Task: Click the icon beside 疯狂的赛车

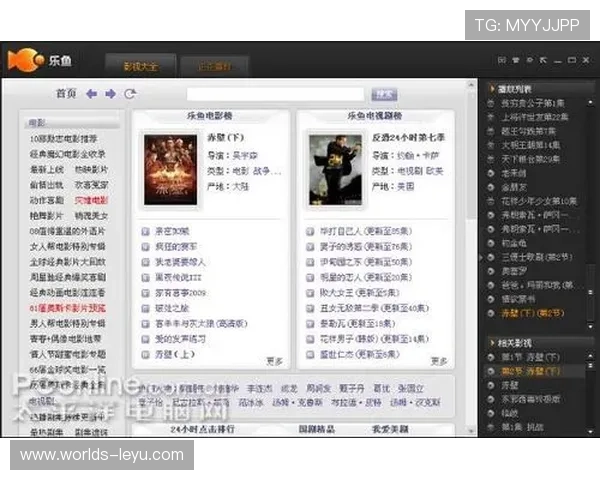Action: pos(147,247)
